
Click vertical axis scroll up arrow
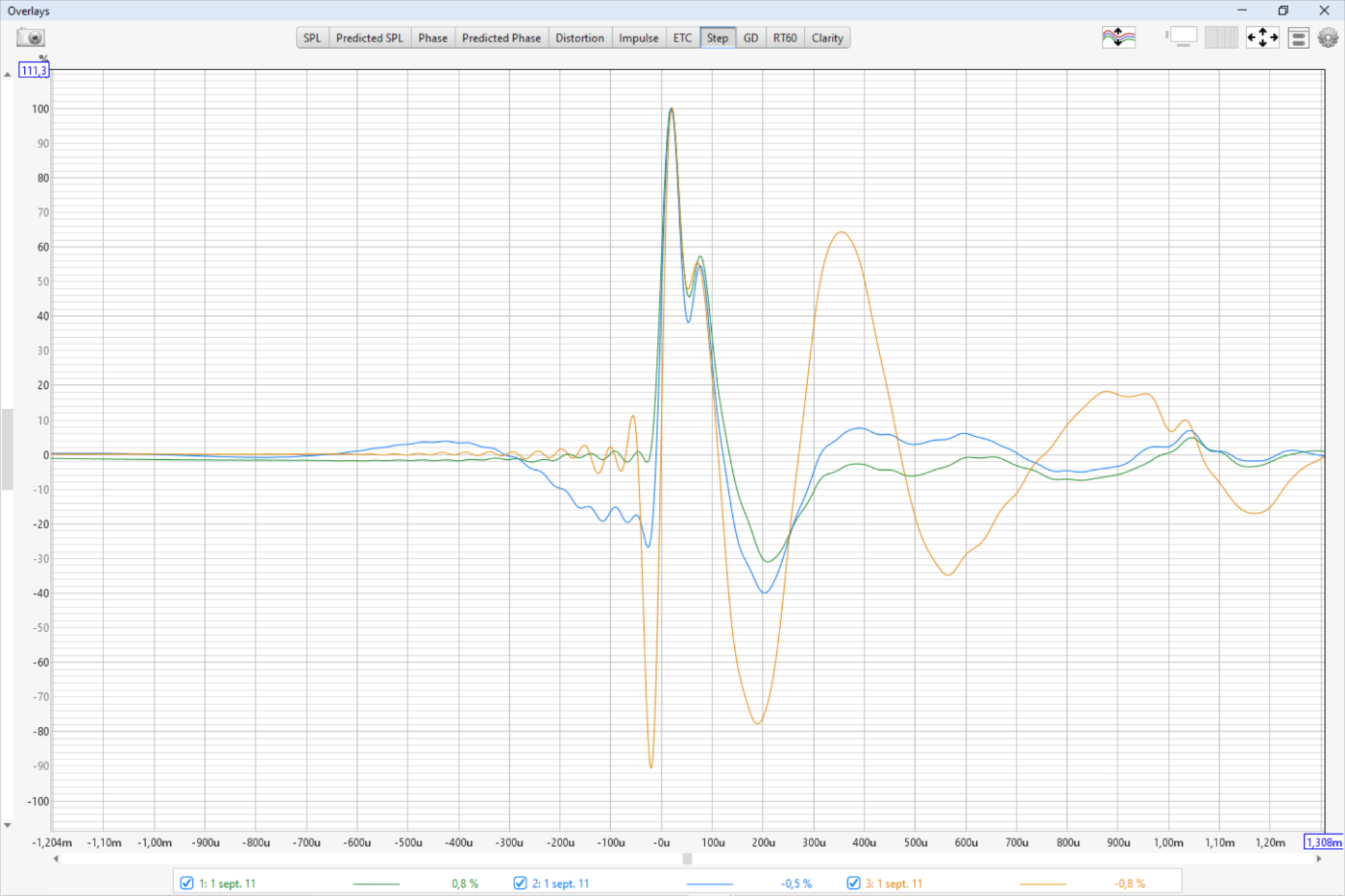click(x=8, y=74)
